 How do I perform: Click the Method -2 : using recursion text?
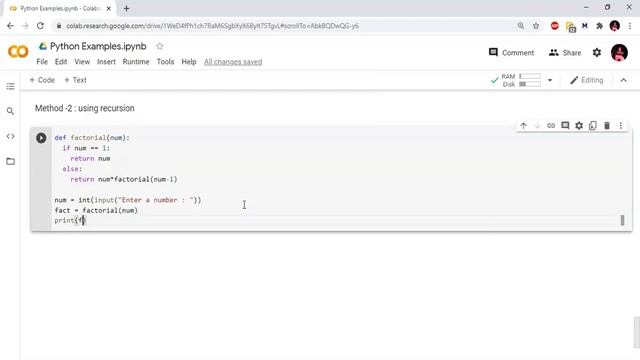[84, 108]
